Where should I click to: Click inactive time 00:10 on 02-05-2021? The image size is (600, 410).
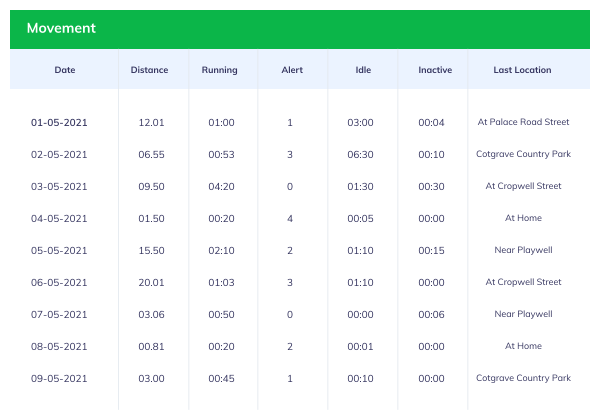point(431,155)
